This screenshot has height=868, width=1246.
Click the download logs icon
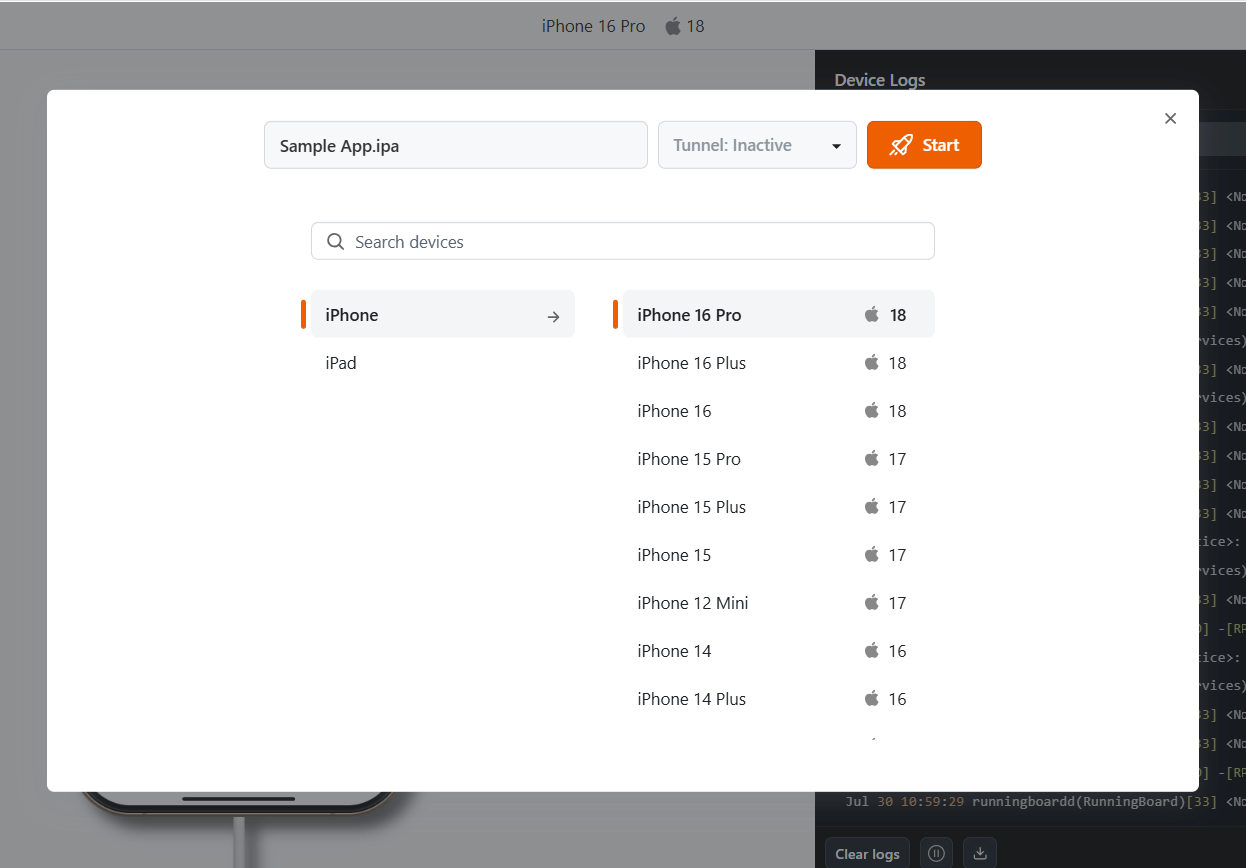[979, 853]
